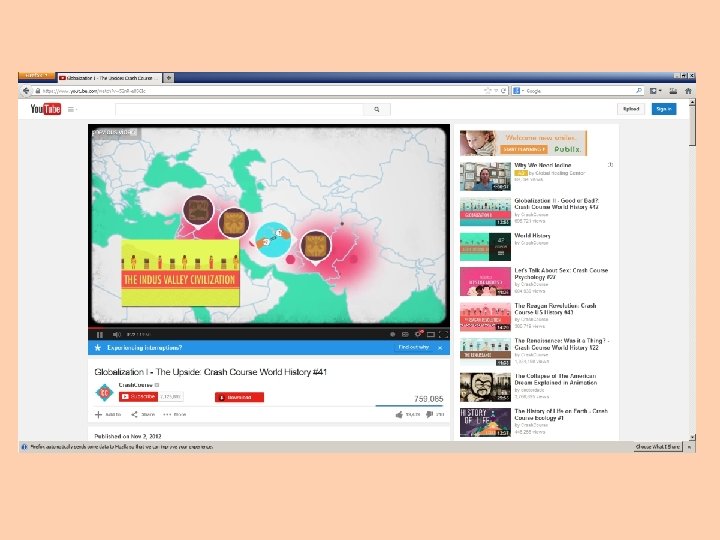720x540 pixels.
Task: Open Collapse of The American Dream thumbnail
Action: pyautogui.click(x=485, y=387)
